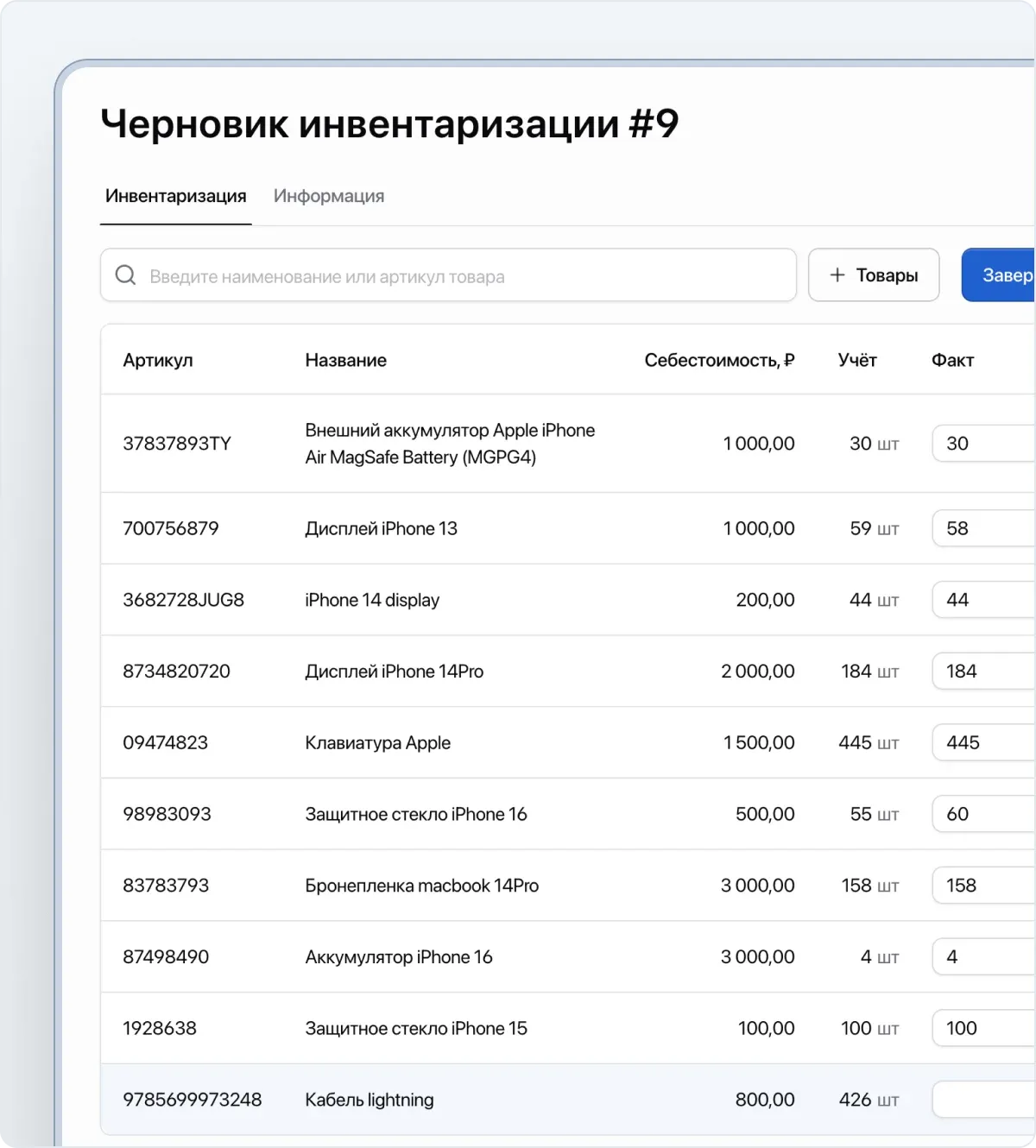Edit Факт field for Защитное стекло iPhone 16
The height and width of the screenshot is (1148, 1036).
coord(984,814)
